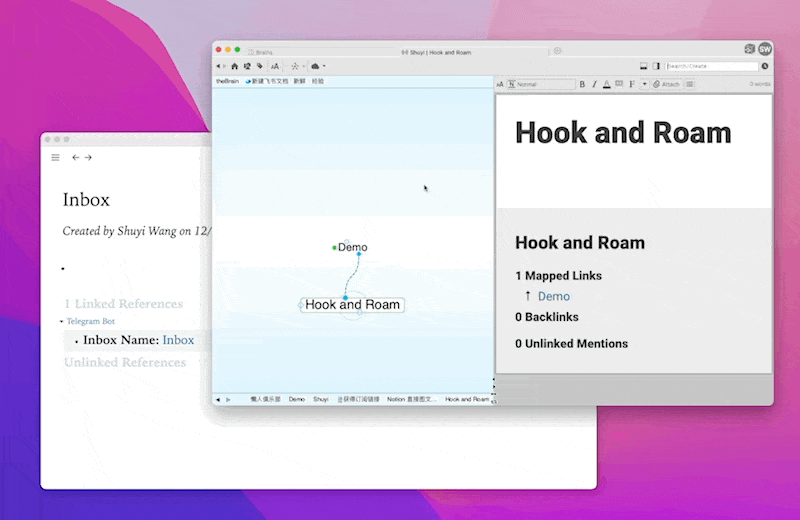The width and height of the screenshot is (800, 520).
Task: Open Hook and Roam in the history bar
Action: tap(467, 400)
